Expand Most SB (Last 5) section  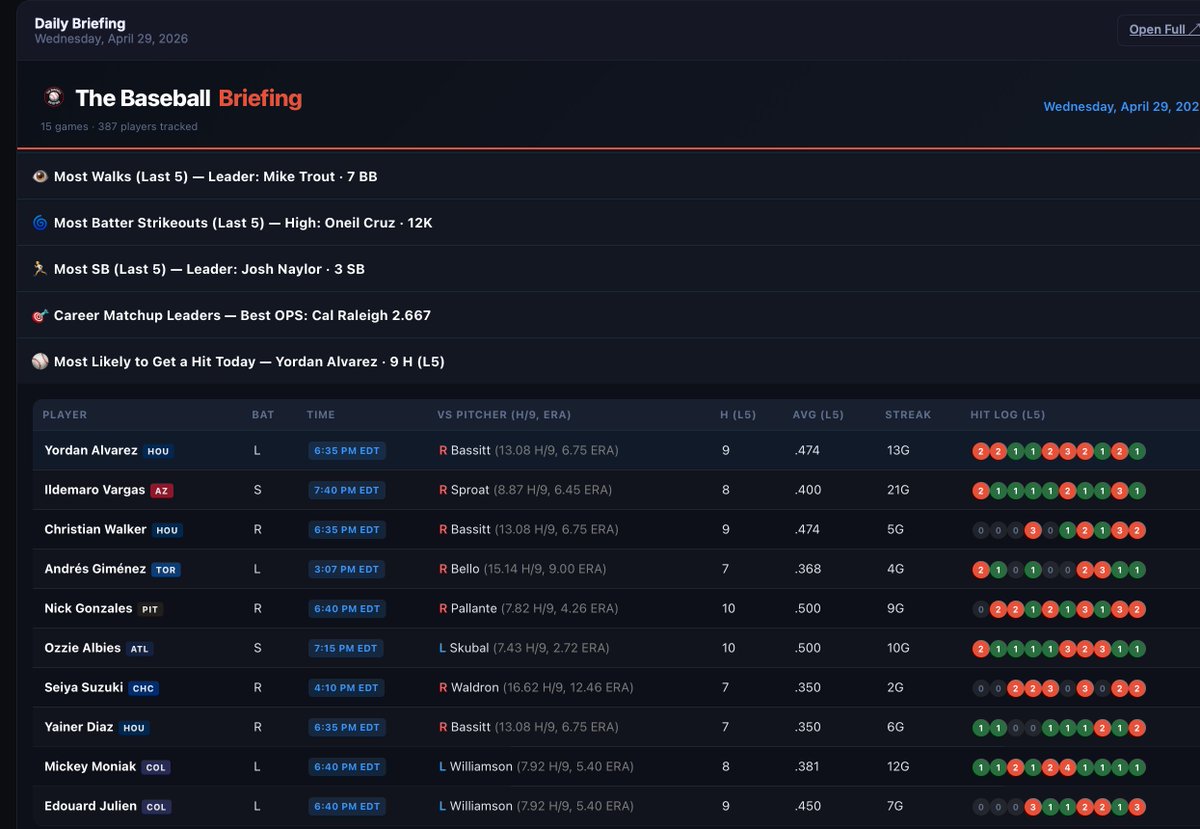608,269
